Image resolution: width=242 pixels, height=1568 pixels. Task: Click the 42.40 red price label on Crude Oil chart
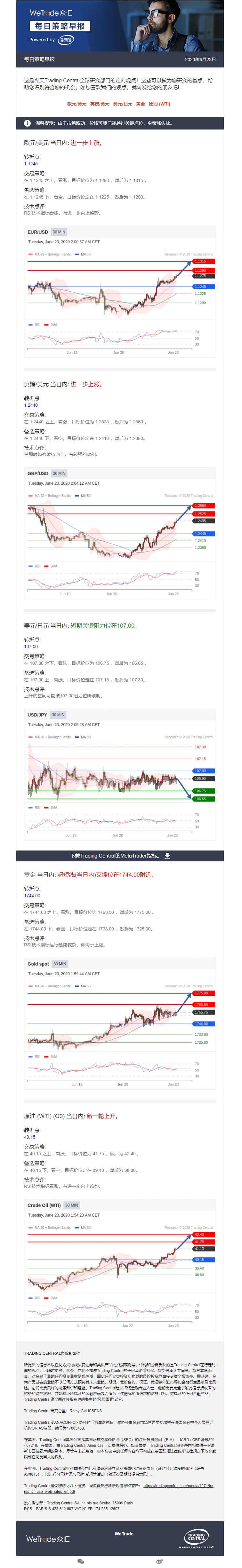coord(203,1235)
